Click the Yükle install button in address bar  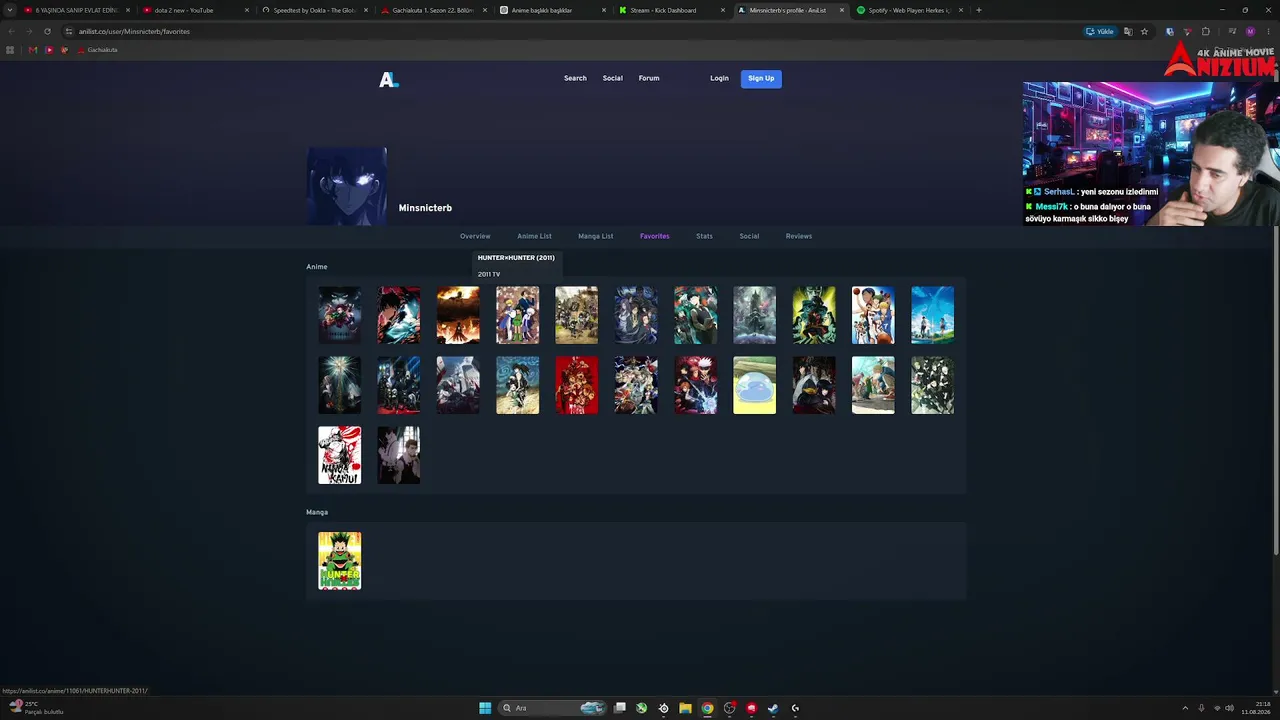pyautogui.click(x=1100, y=31)
